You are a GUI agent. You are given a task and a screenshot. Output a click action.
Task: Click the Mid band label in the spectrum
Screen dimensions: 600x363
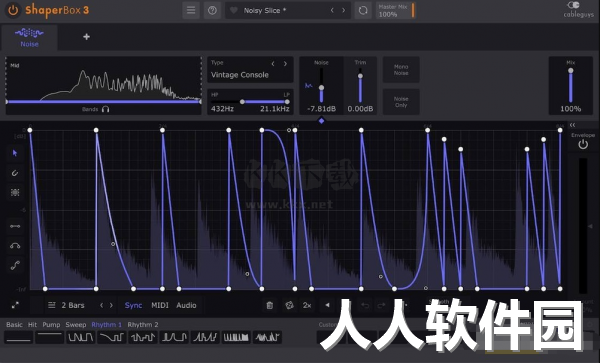click(x=15, y=65)
